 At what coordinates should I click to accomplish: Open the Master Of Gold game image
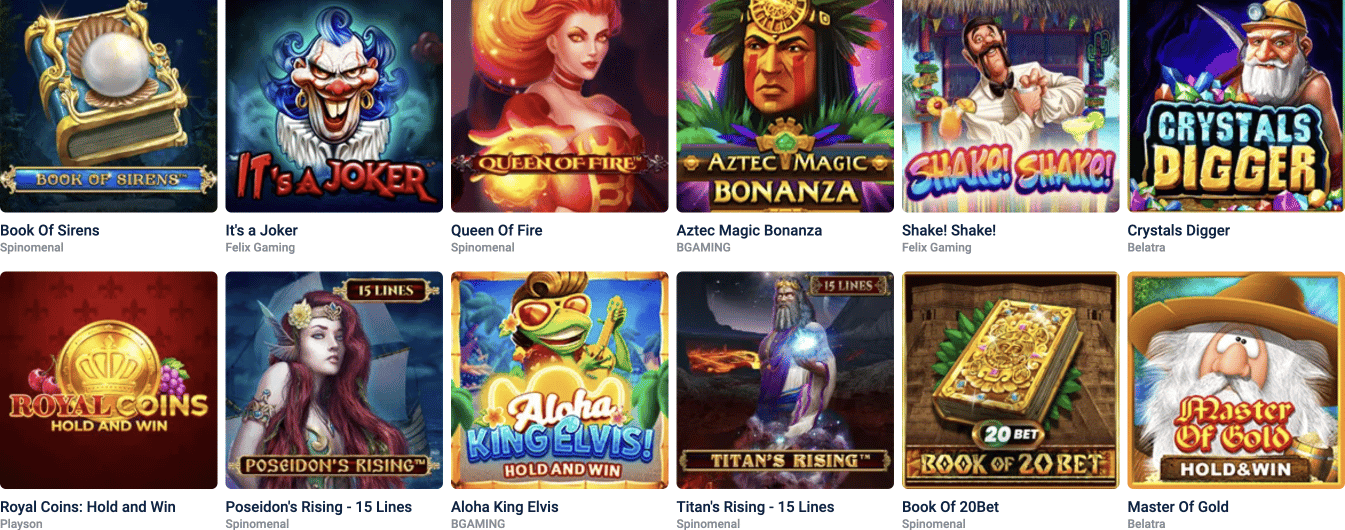[x=1236, y=380]
